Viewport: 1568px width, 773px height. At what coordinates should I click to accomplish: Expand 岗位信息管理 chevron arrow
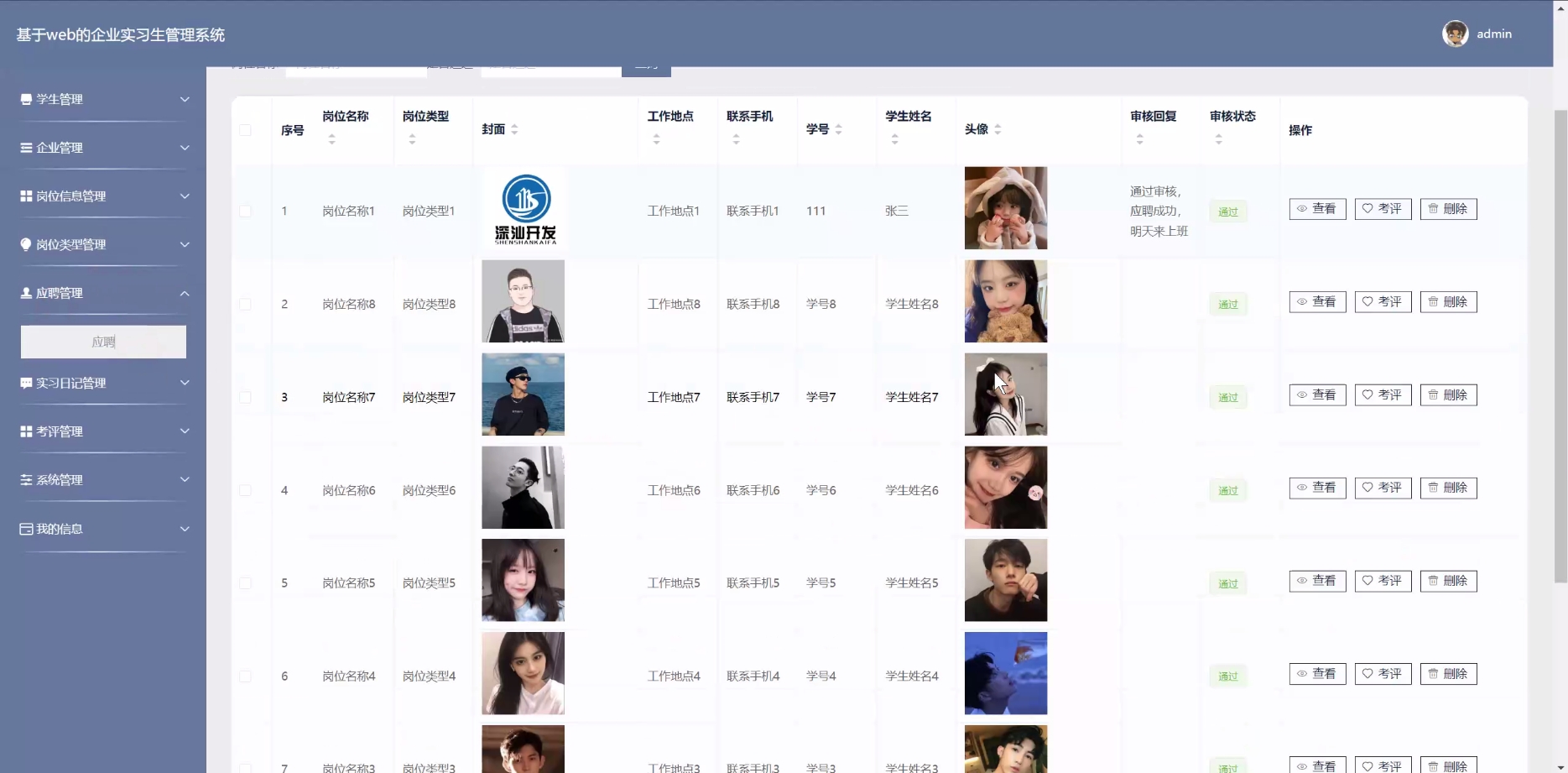pyautogui.click(x=185, y=196)
